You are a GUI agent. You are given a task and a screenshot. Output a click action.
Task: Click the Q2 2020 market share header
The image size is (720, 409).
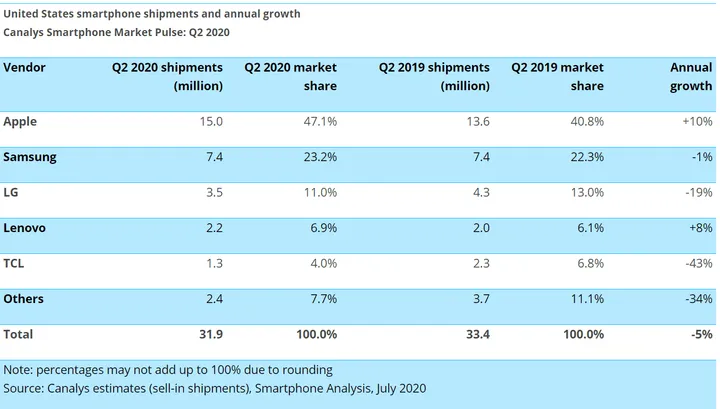[x=291, y=77]
